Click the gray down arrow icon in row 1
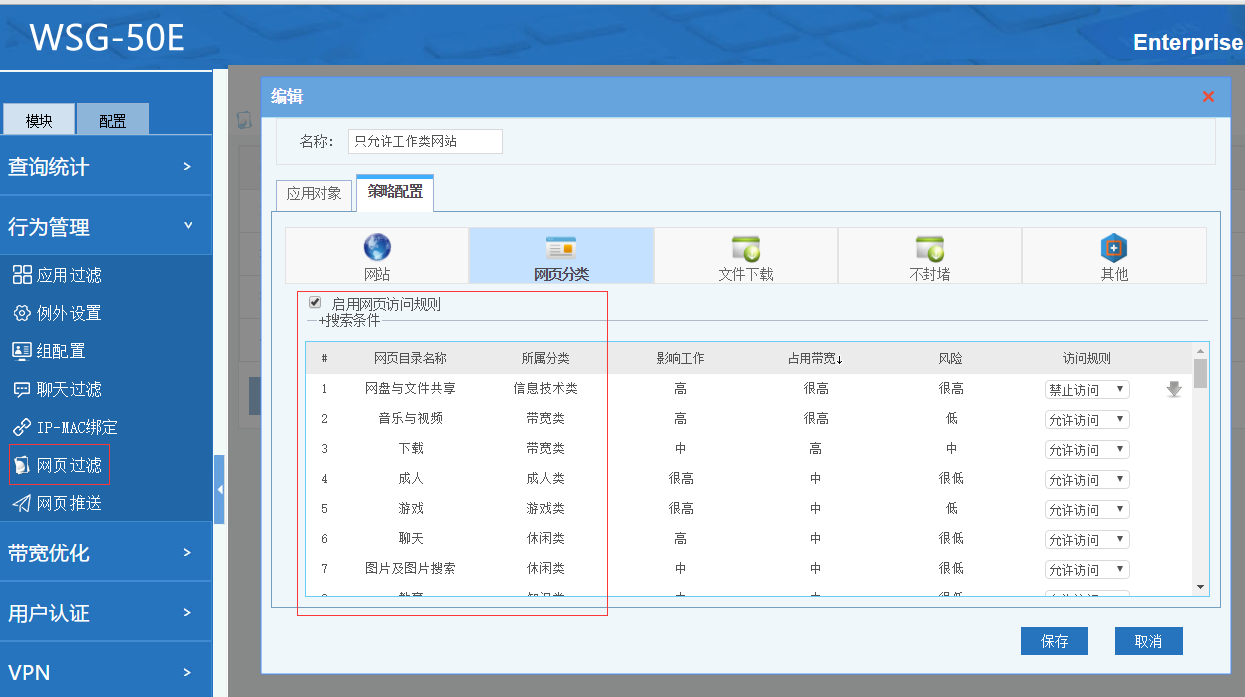The width and height of the screenshot is (1245, 697). coord(1174,389)
